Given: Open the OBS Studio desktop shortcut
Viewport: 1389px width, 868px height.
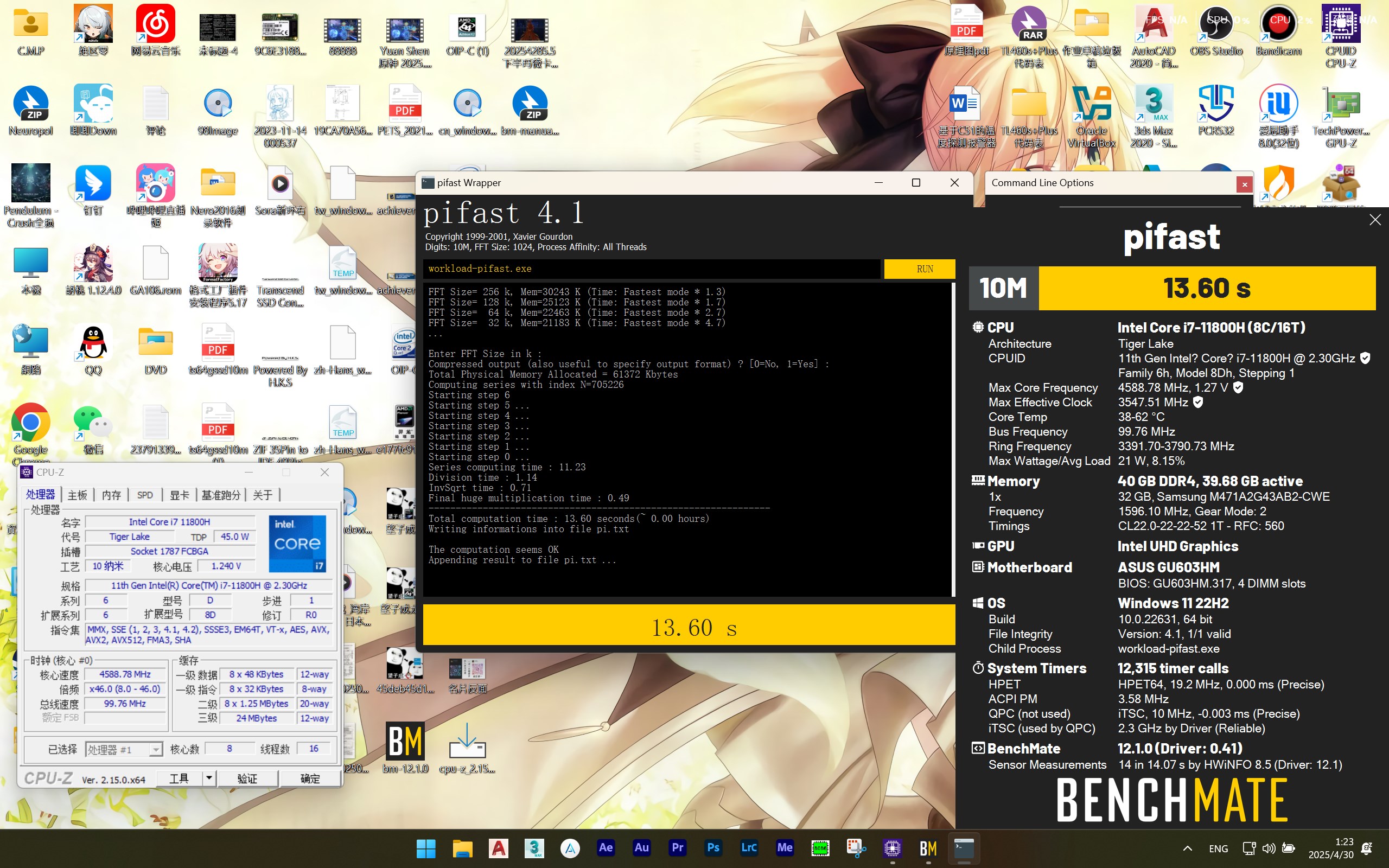Looking at the screenshot, I should (1216, 31).
